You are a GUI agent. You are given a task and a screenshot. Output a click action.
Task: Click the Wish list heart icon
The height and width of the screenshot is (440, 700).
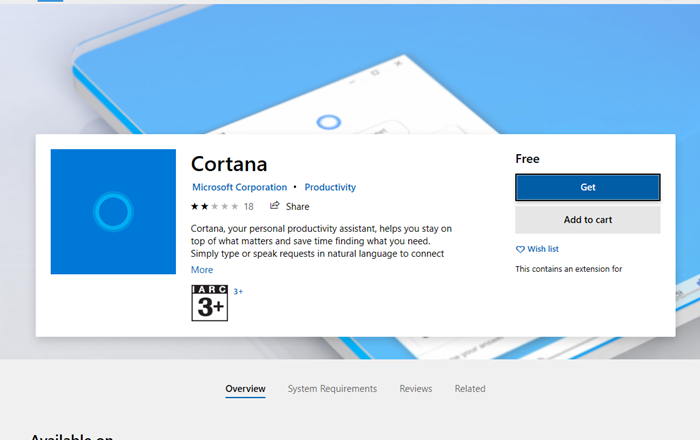(520, 249)
